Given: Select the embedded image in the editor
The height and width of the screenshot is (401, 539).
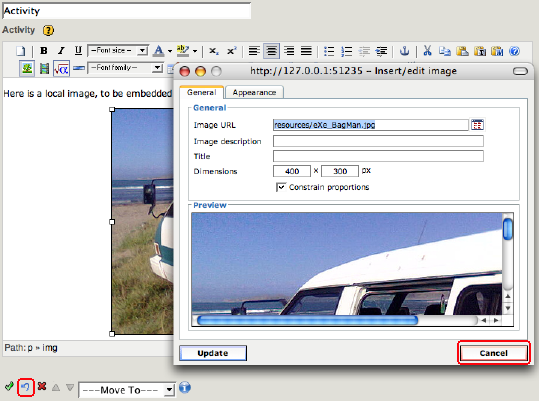Looking at the screenshot, I should pyautogui.click(x=142, y=222).
